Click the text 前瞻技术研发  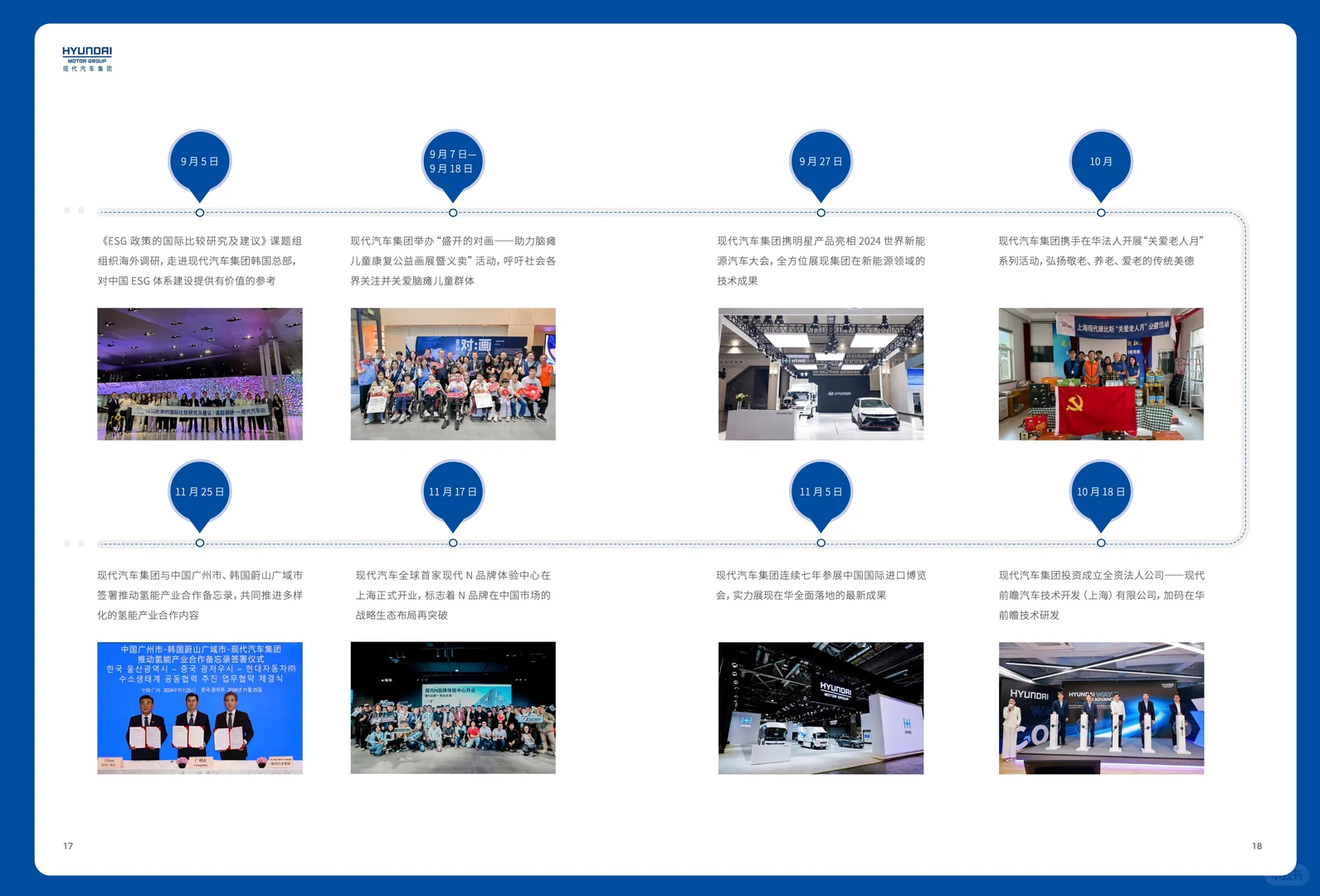(x=1029, y=615)
